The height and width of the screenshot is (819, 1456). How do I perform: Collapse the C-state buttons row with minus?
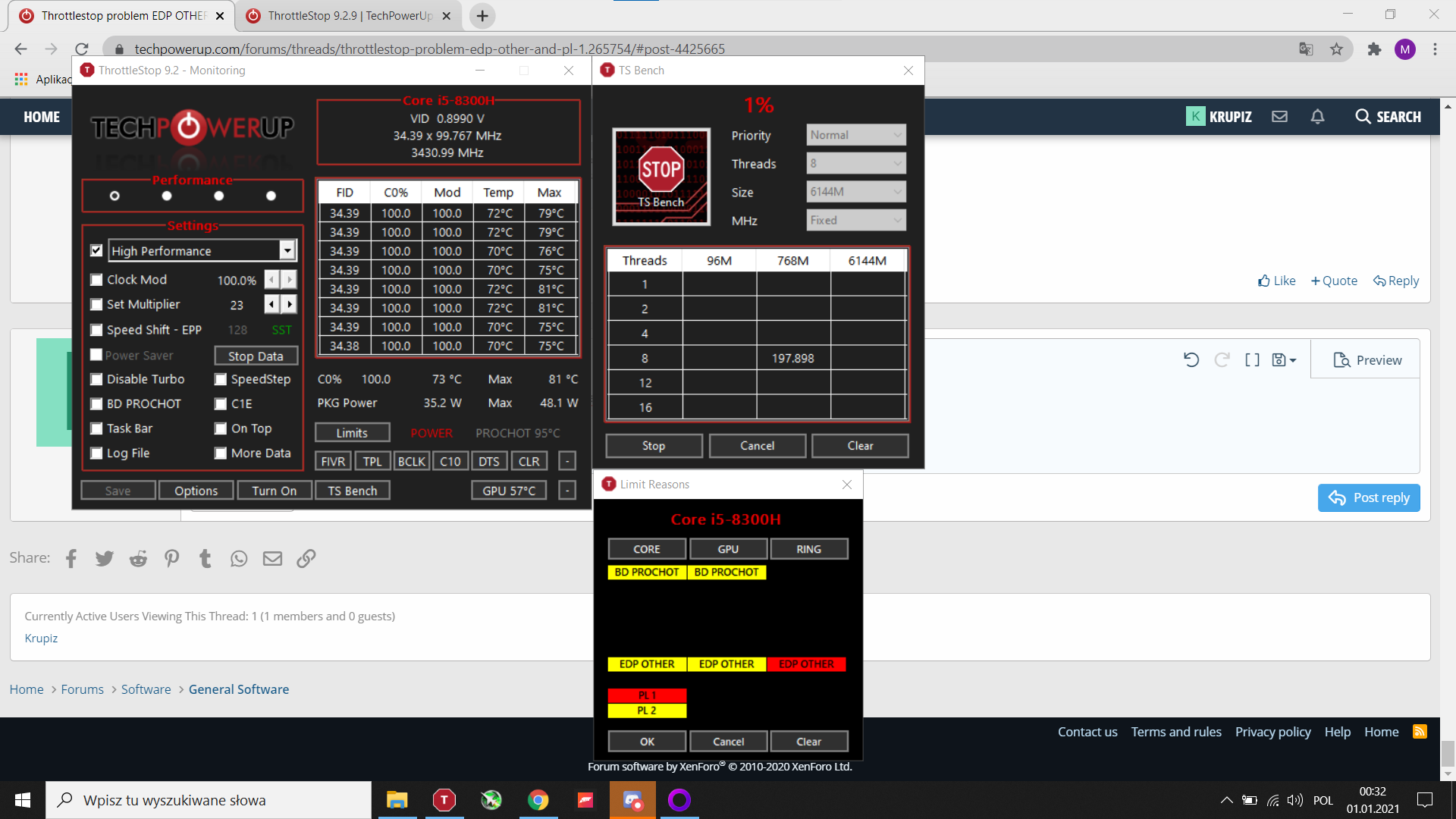pyautogui.click(x=567, y=461)
